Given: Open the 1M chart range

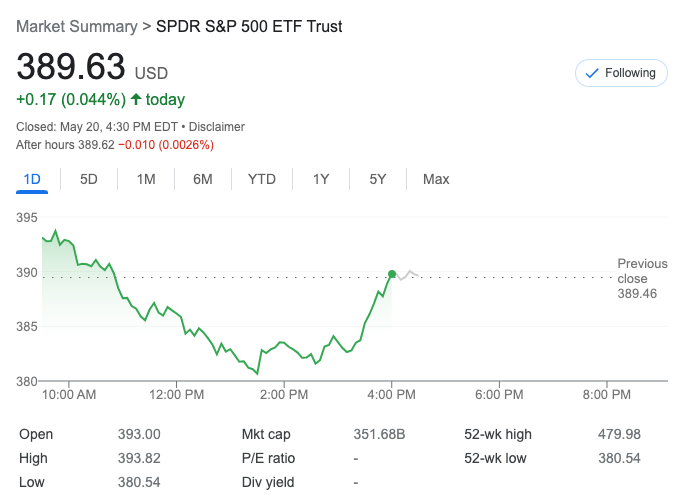Looking at the screenshot, I should tap(146, 179).
